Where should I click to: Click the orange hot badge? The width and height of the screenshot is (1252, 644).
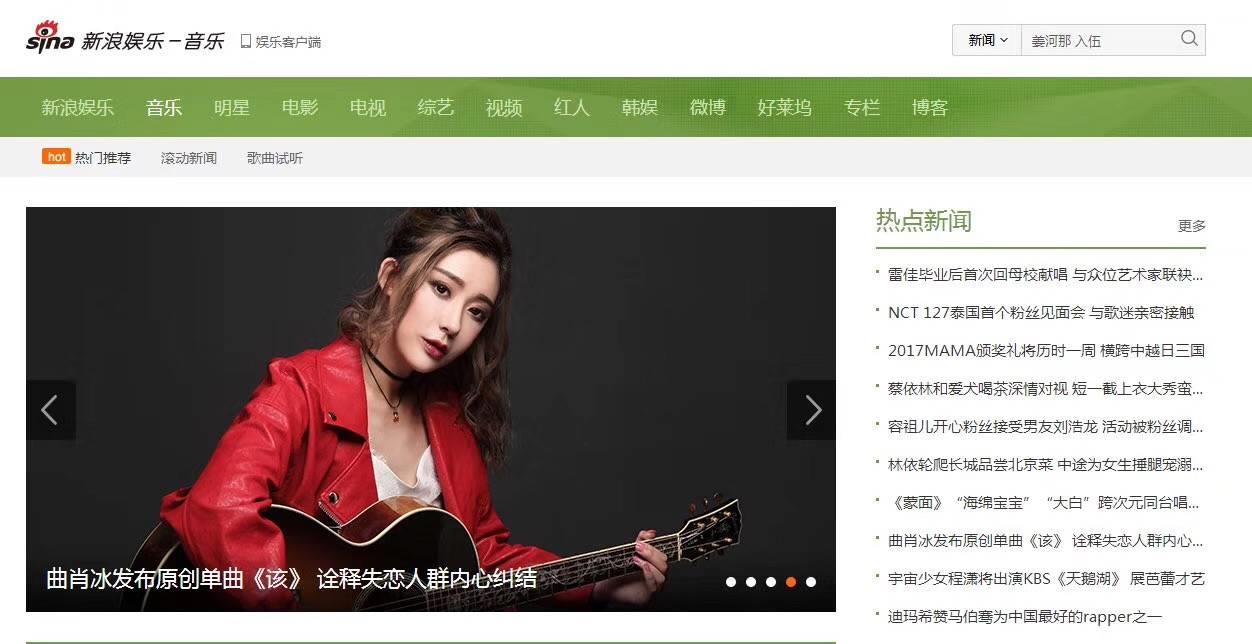56,157
